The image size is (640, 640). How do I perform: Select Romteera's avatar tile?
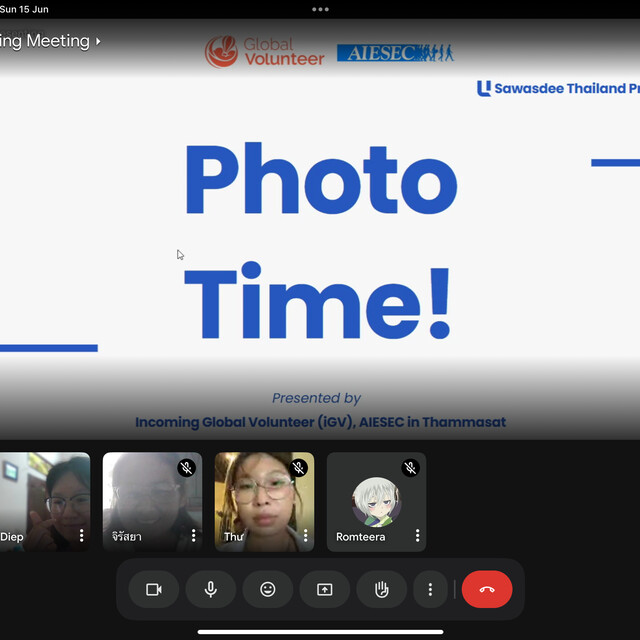(376, 500)
